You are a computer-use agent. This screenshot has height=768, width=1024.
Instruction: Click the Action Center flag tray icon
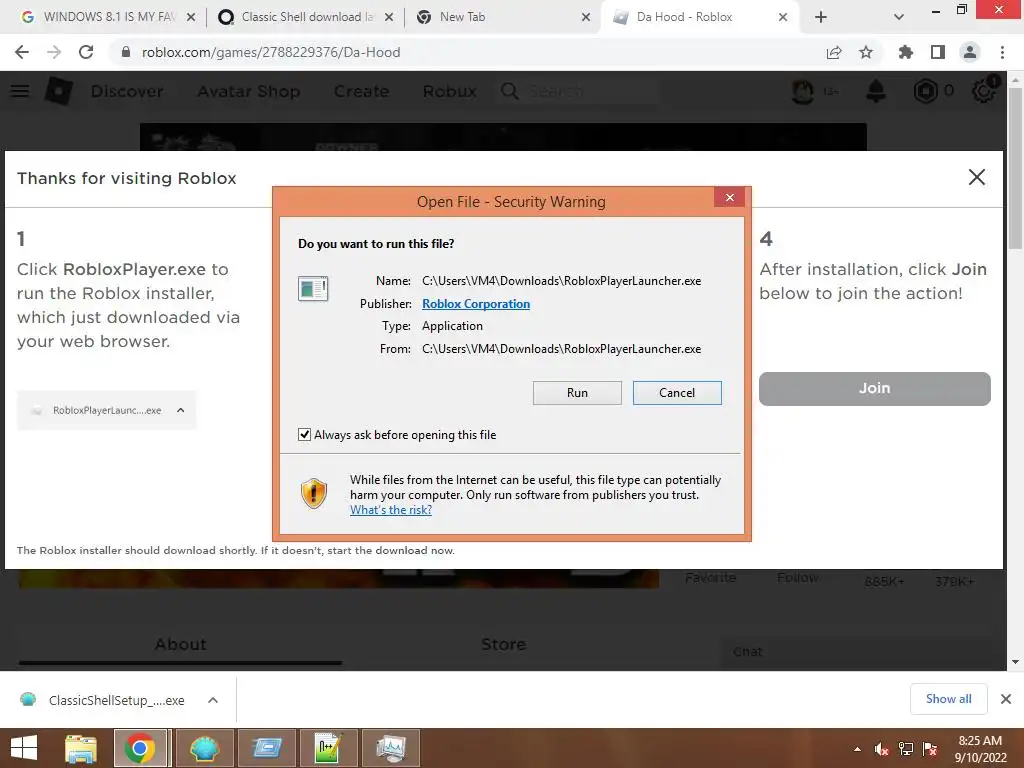[x=930, y=749]
